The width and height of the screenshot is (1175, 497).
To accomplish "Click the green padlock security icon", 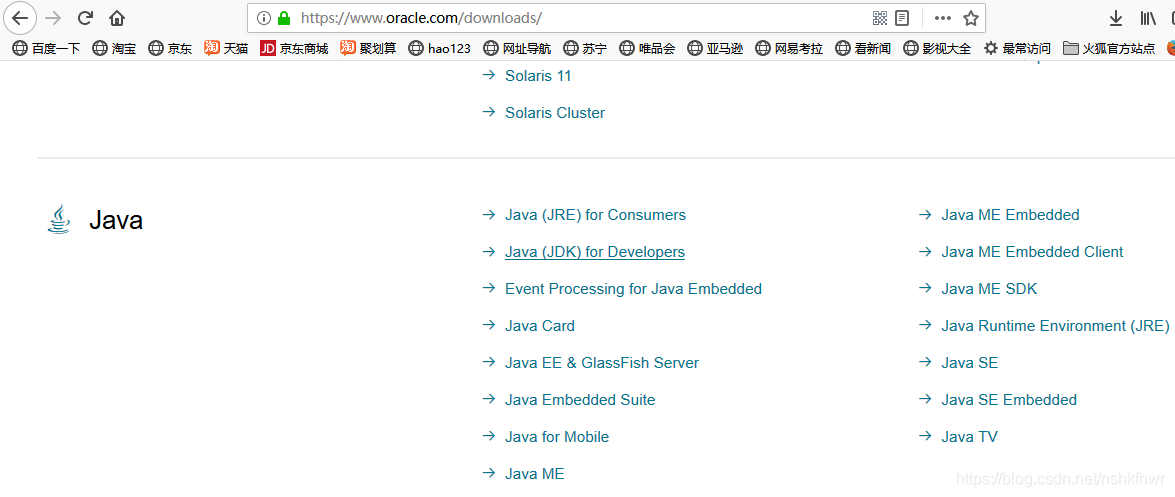I will point(283,17).
